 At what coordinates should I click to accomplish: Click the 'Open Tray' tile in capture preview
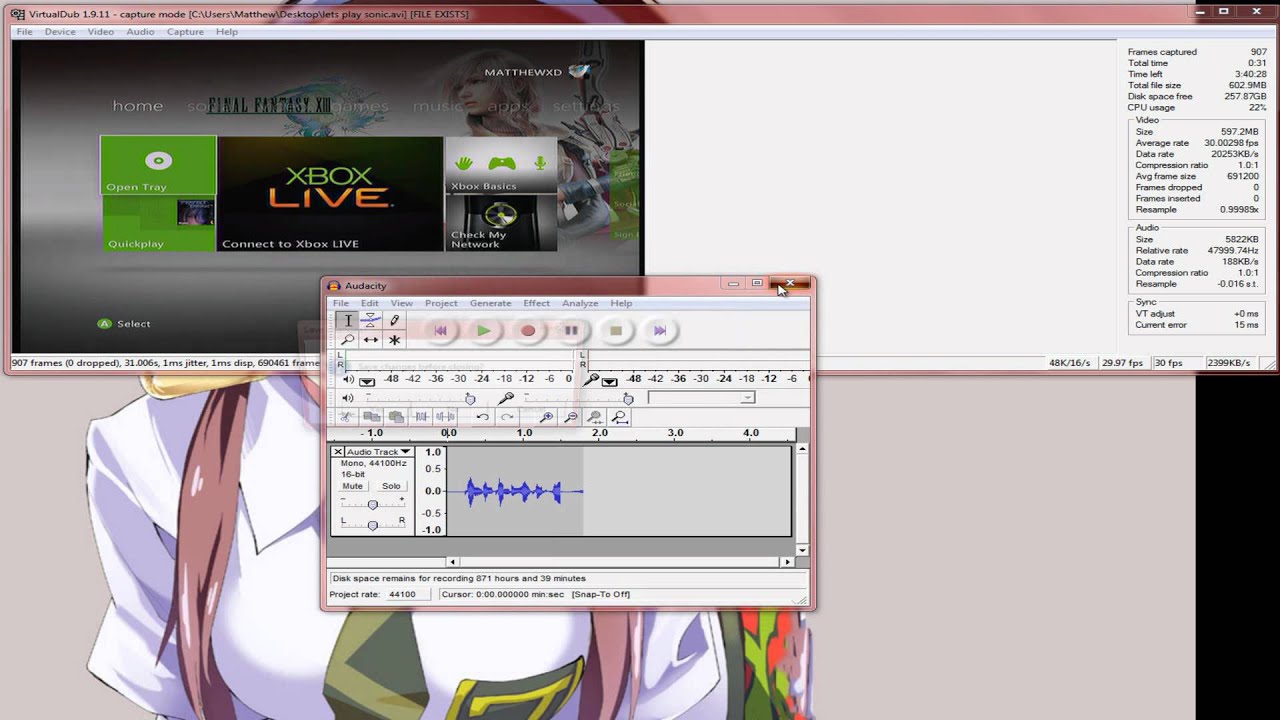[158, 165]
